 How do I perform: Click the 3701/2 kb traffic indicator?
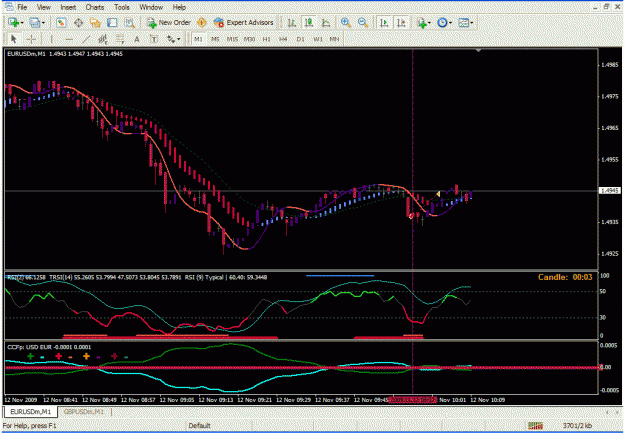[577, 426]
